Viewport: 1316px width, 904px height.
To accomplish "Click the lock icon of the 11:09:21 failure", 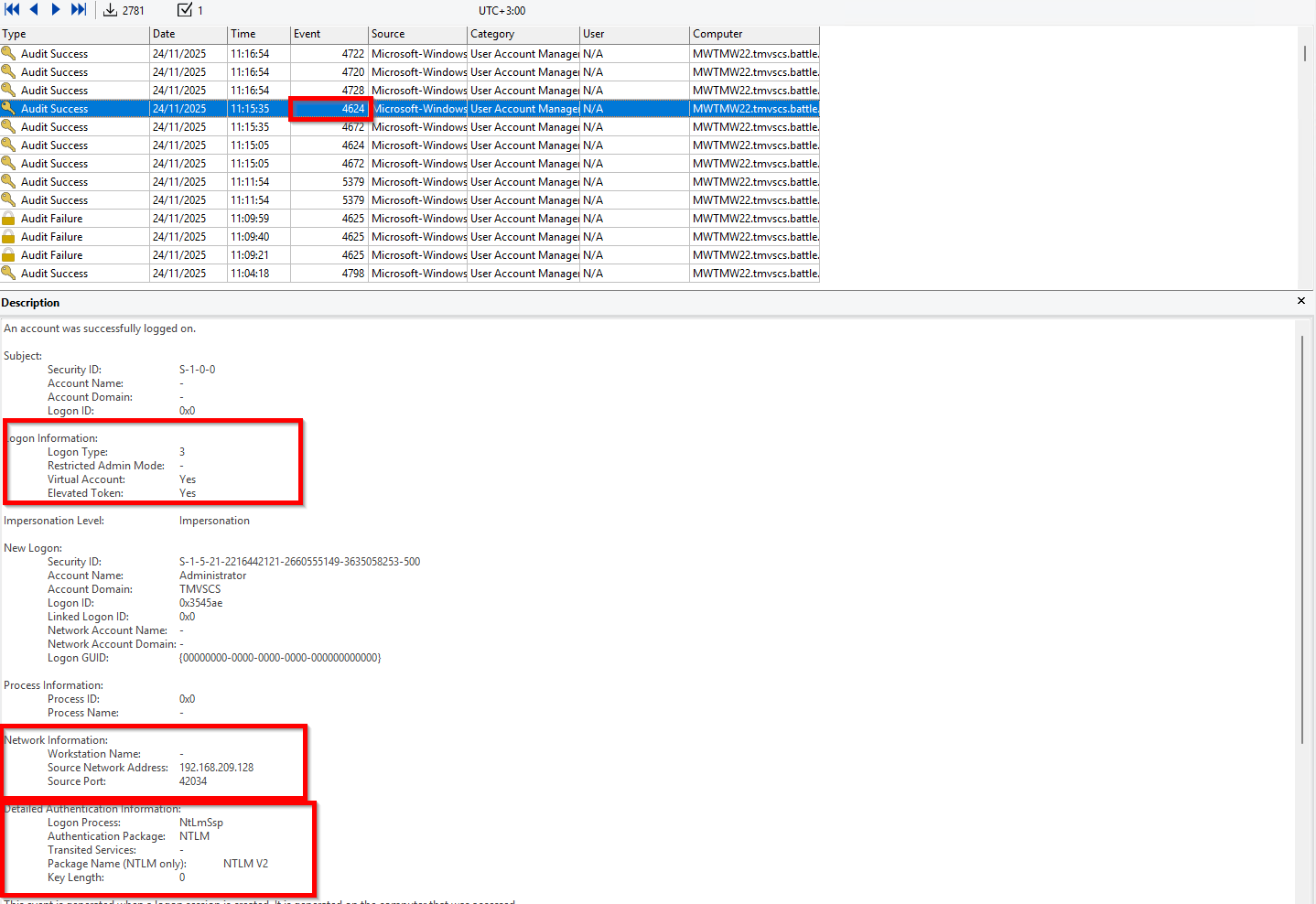I will pos(8,254).
